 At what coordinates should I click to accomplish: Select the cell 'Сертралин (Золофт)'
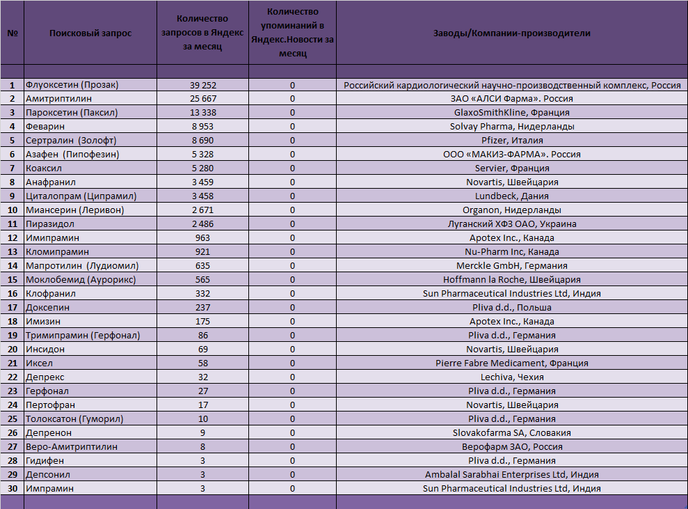(90, 140)
